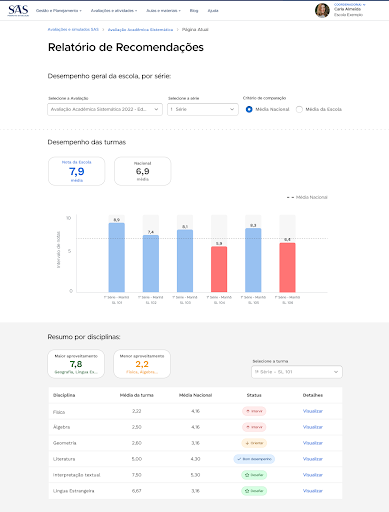Expand the Selecione a turma dropdown
Viewport: 389px width, 512px height.
pyautogui.click(x=297, y=372)
